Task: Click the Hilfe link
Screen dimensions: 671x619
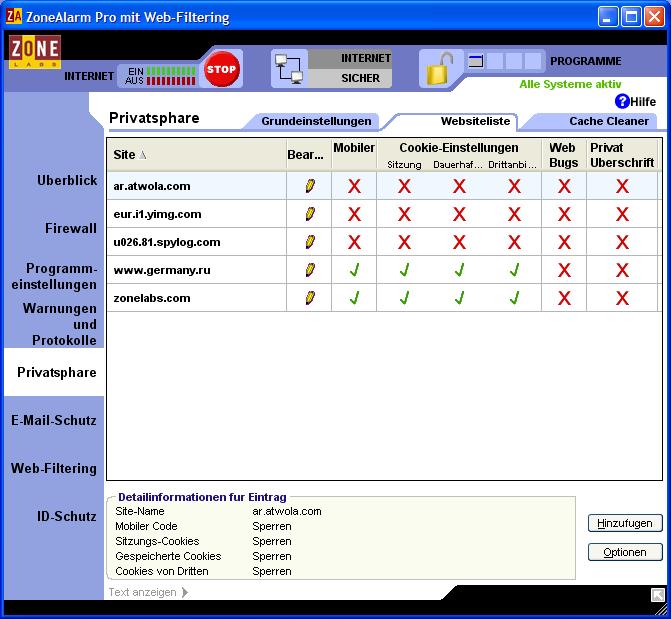Action: tap(643, 102)
